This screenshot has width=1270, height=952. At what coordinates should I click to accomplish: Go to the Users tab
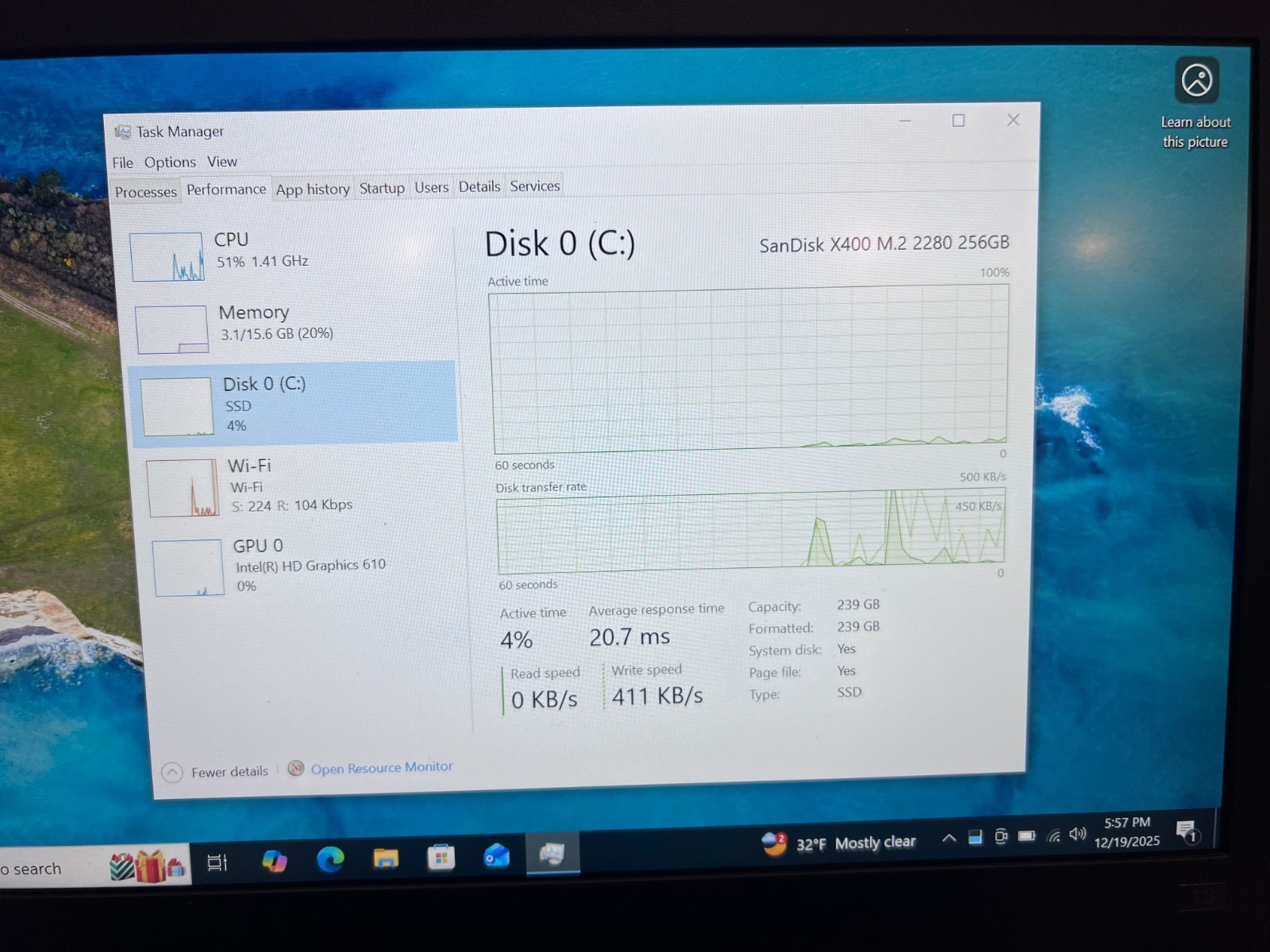(431, 187)
